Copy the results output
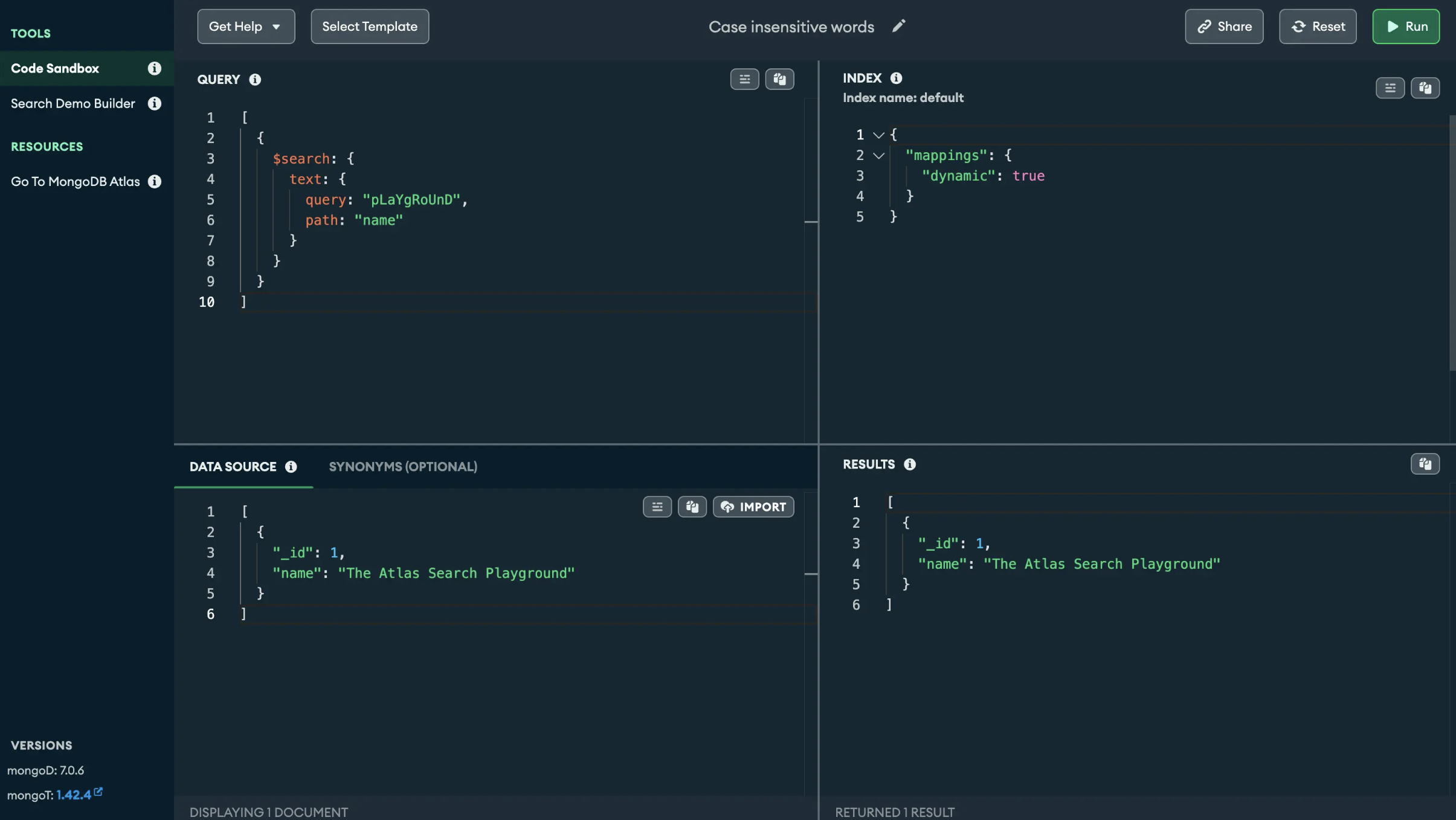Image resolution: width=1456 pixels, height=820 pixels. point(1426,464)
